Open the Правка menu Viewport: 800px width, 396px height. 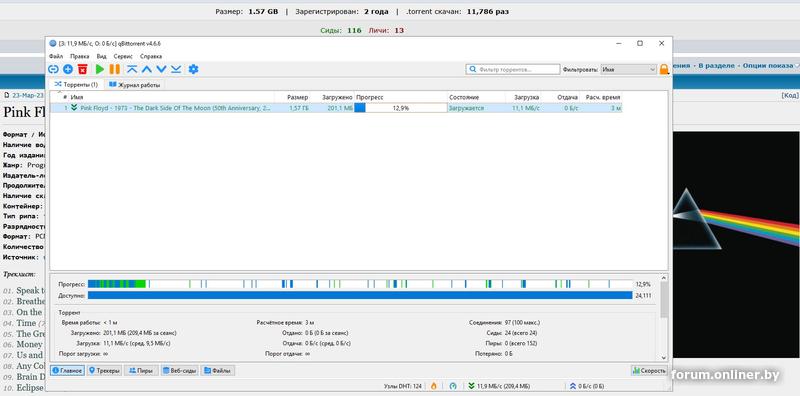tap(80, 56)
